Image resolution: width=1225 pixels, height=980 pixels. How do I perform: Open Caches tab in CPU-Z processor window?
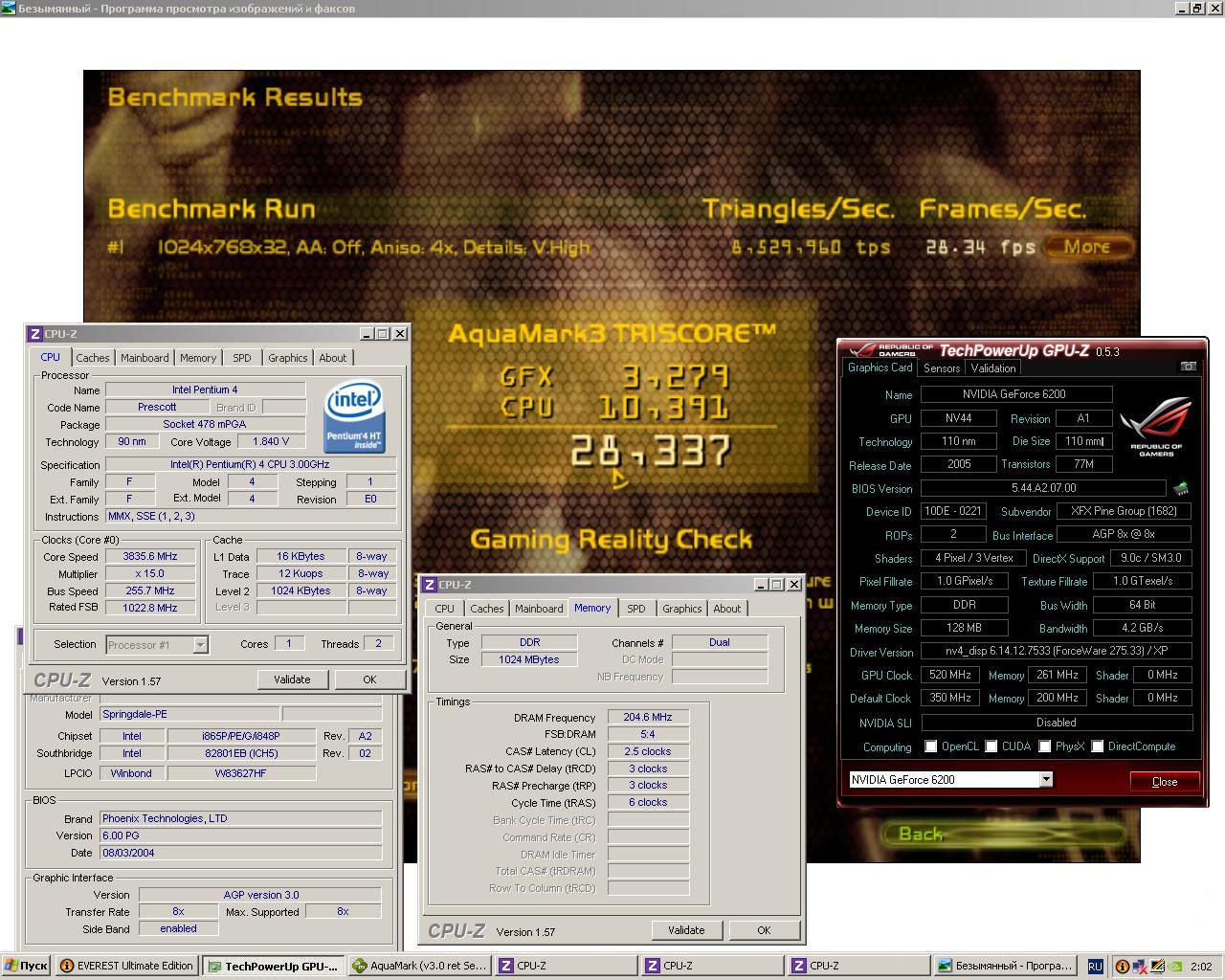(93, 358)
